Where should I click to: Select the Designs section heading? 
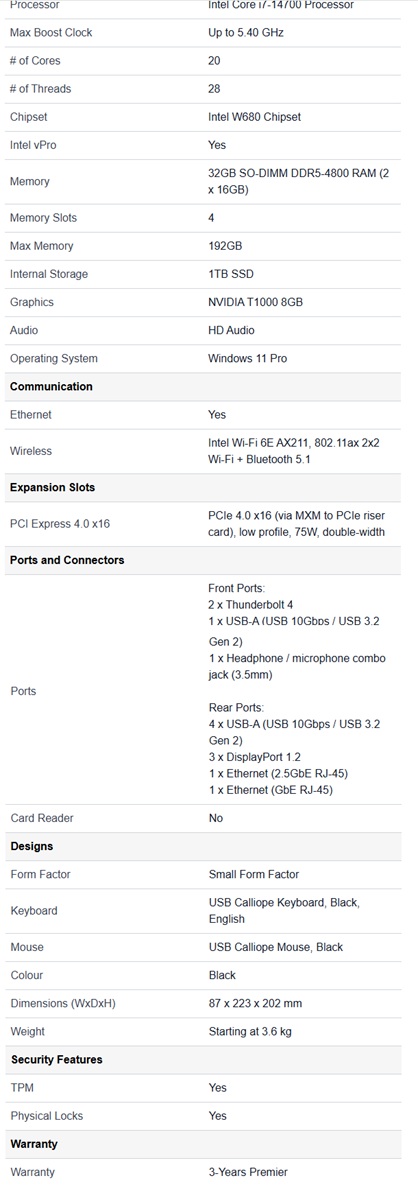pyautogui.click(x=32, y=846)
